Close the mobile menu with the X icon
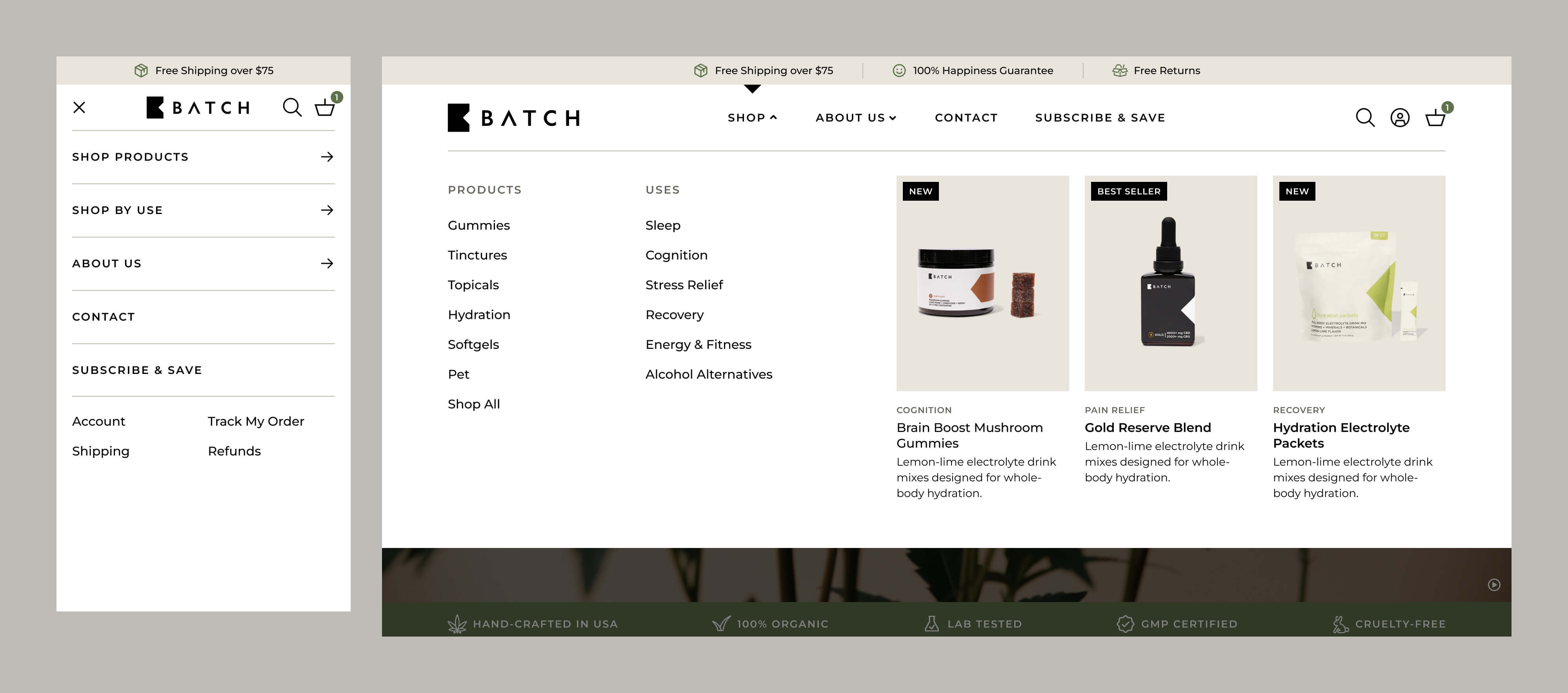1568x693 pixels. coord(79,108)
